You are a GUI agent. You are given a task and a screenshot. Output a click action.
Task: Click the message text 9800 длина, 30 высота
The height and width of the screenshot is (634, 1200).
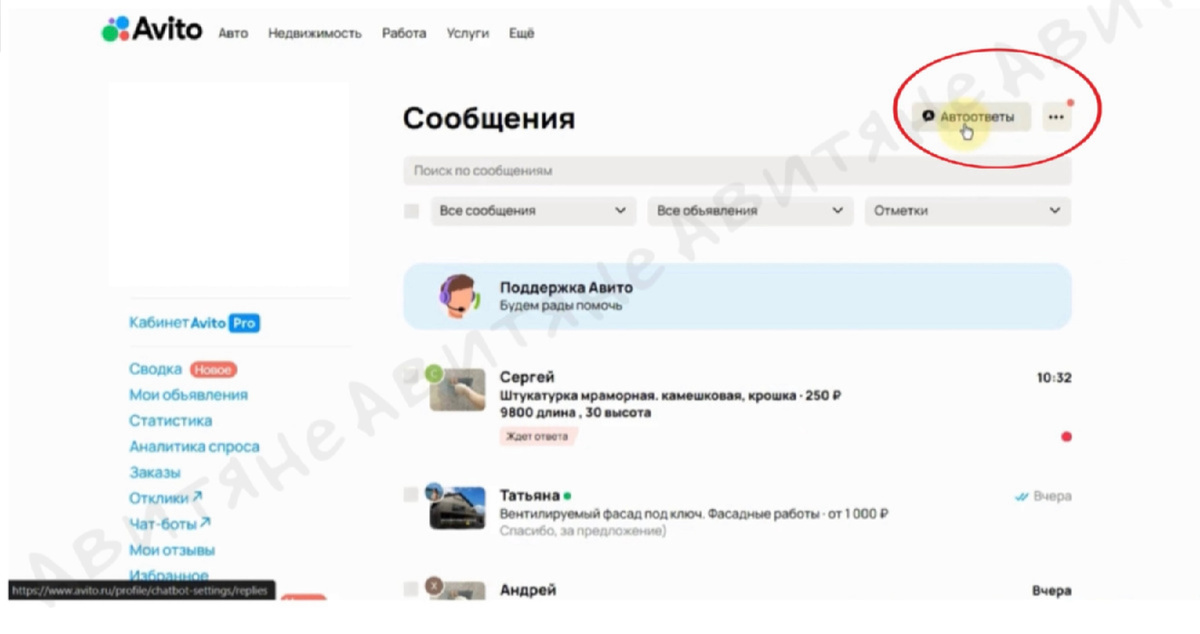click(x=575, y=412)
